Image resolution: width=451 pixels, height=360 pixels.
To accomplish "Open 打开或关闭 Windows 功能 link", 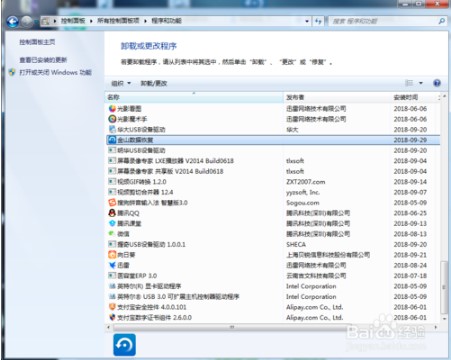I will coord(55,72).
